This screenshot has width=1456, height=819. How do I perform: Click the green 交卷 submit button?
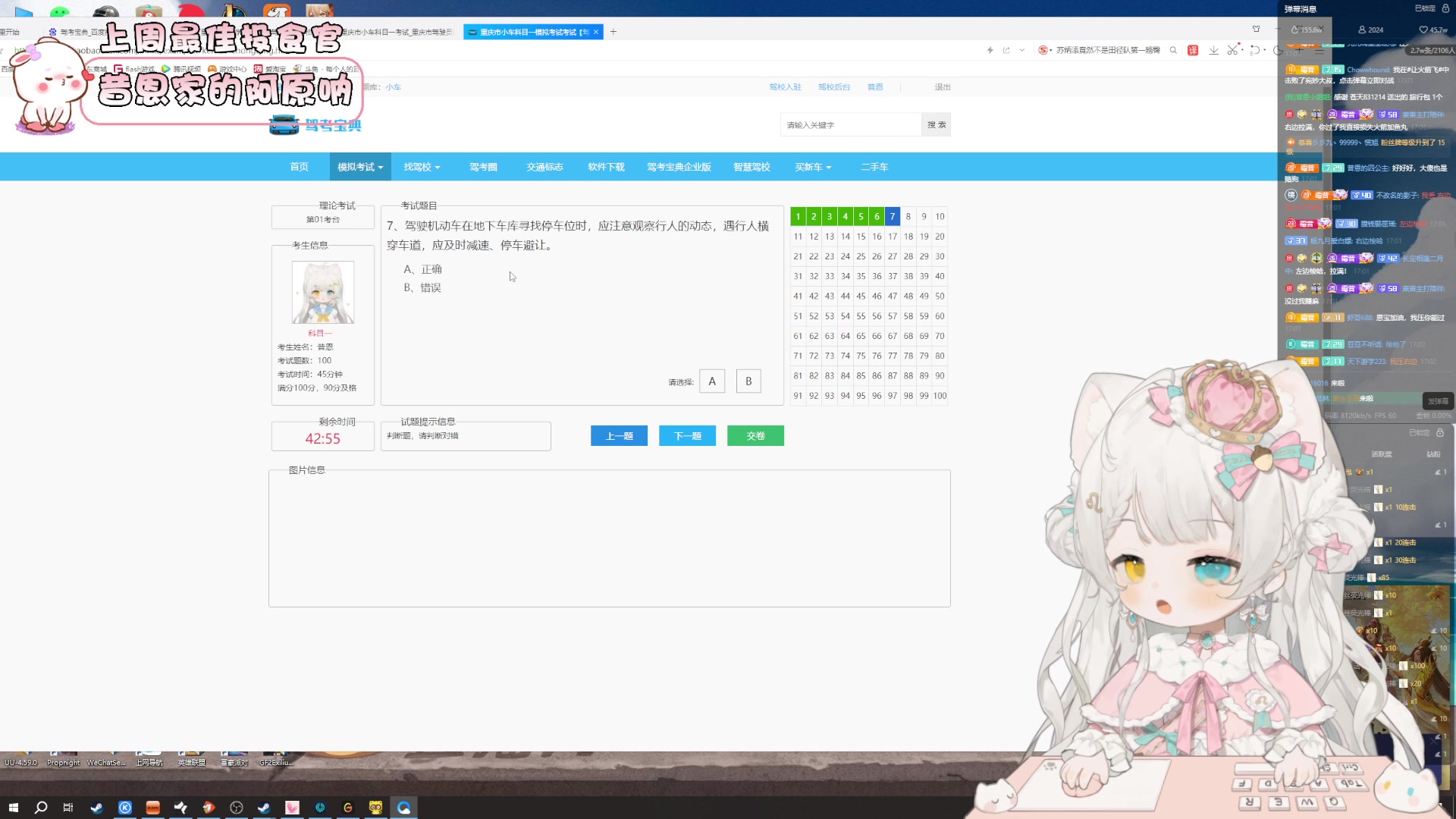755,436
